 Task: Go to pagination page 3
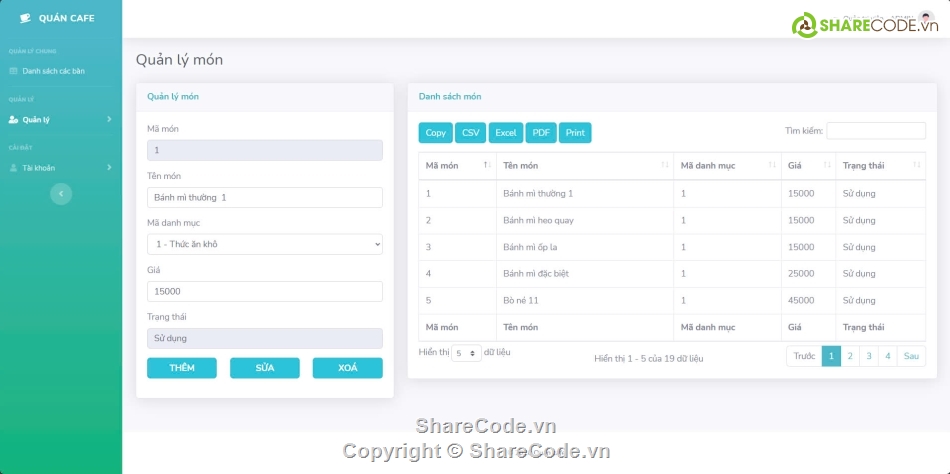(869, 356)
